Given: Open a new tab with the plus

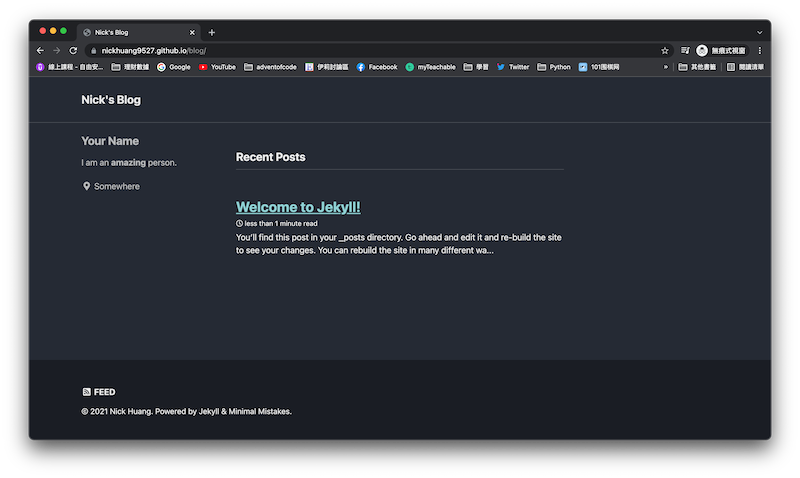Looking at the screenshot, I should 212,33.
